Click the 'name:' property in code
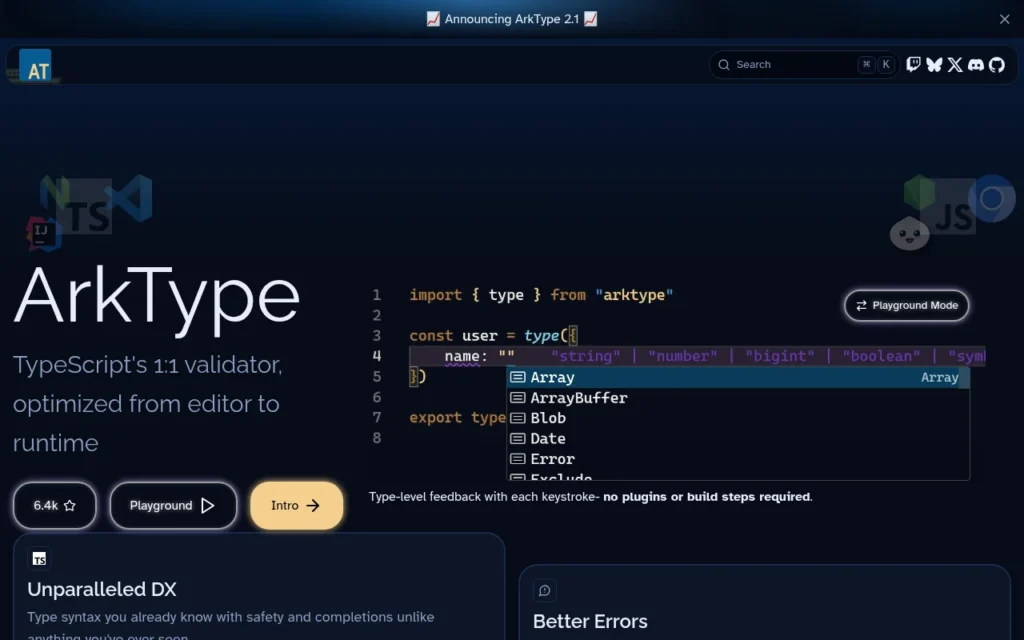The height and width of the screenshot is (640, 1024). pyautogui.click(x=466, y=357)
